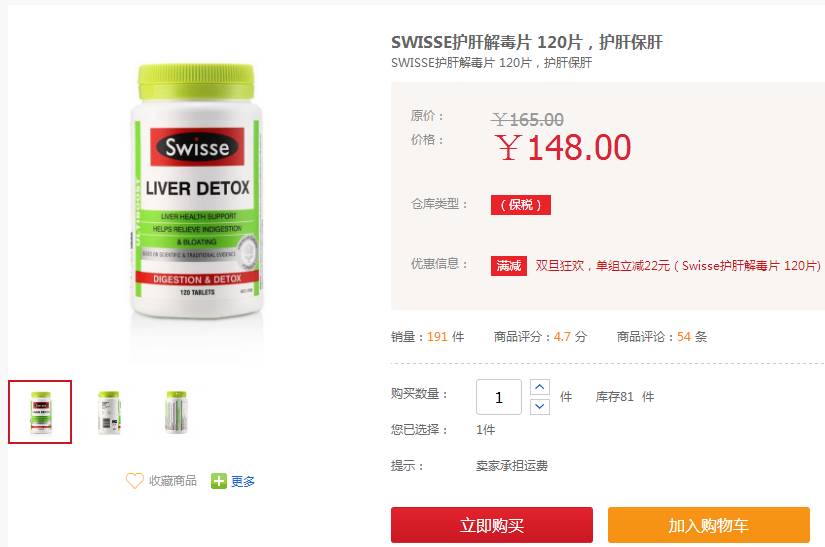Screen dimensions: 825x547
Task: Open the 更多 more link
Action: pos(243,481)
